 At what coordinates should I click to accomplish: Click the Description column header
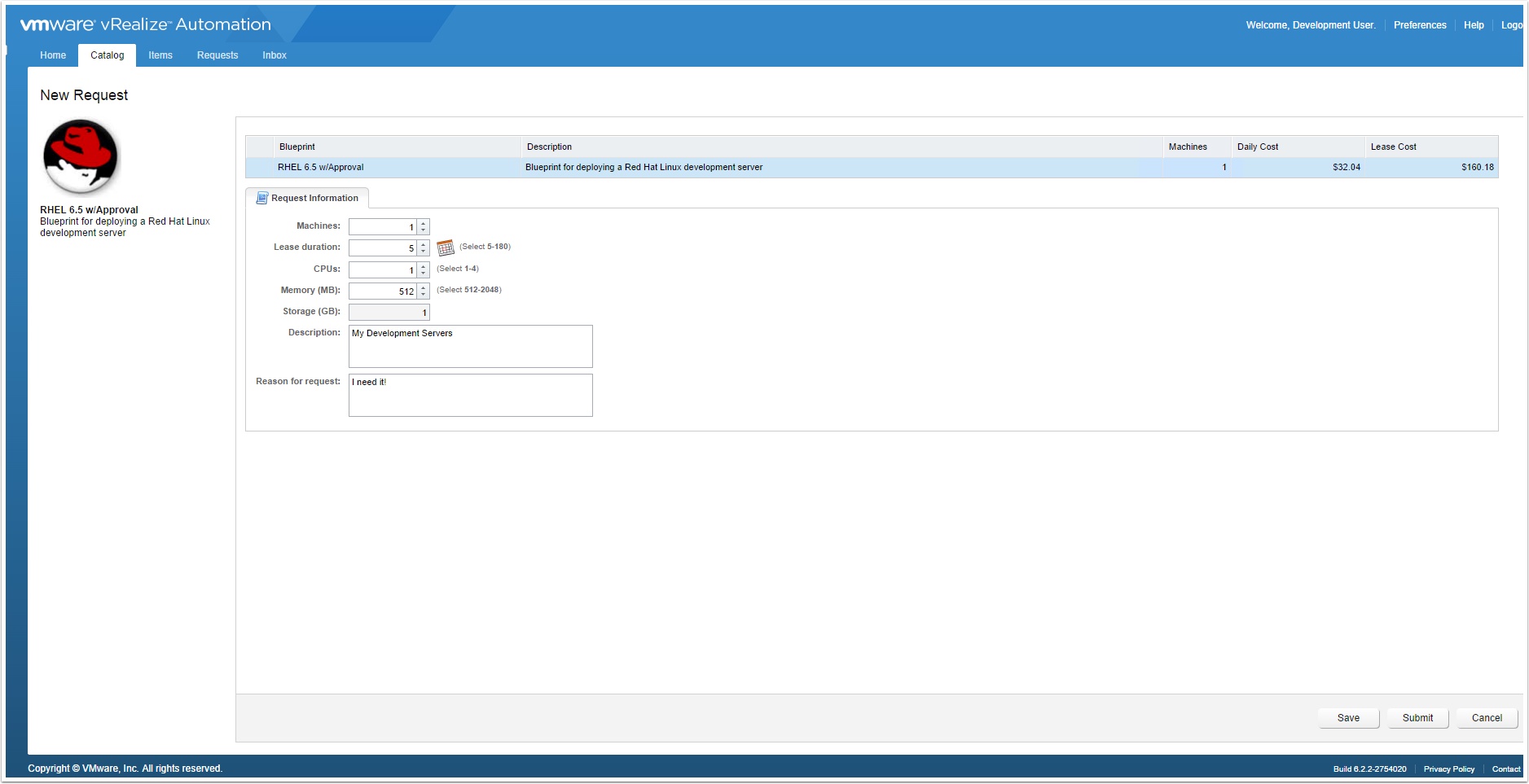pos(841,147)
